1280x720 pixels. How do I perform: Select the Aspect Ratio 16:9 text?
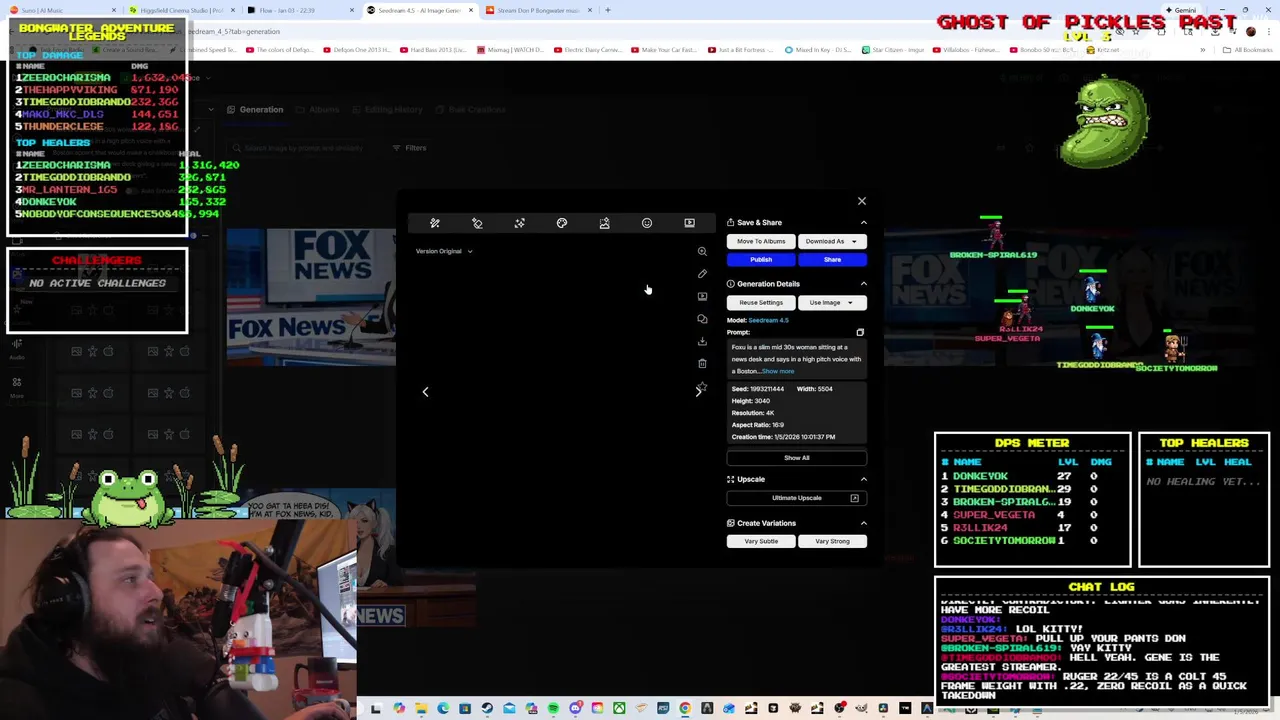click(x=757, y=425)
